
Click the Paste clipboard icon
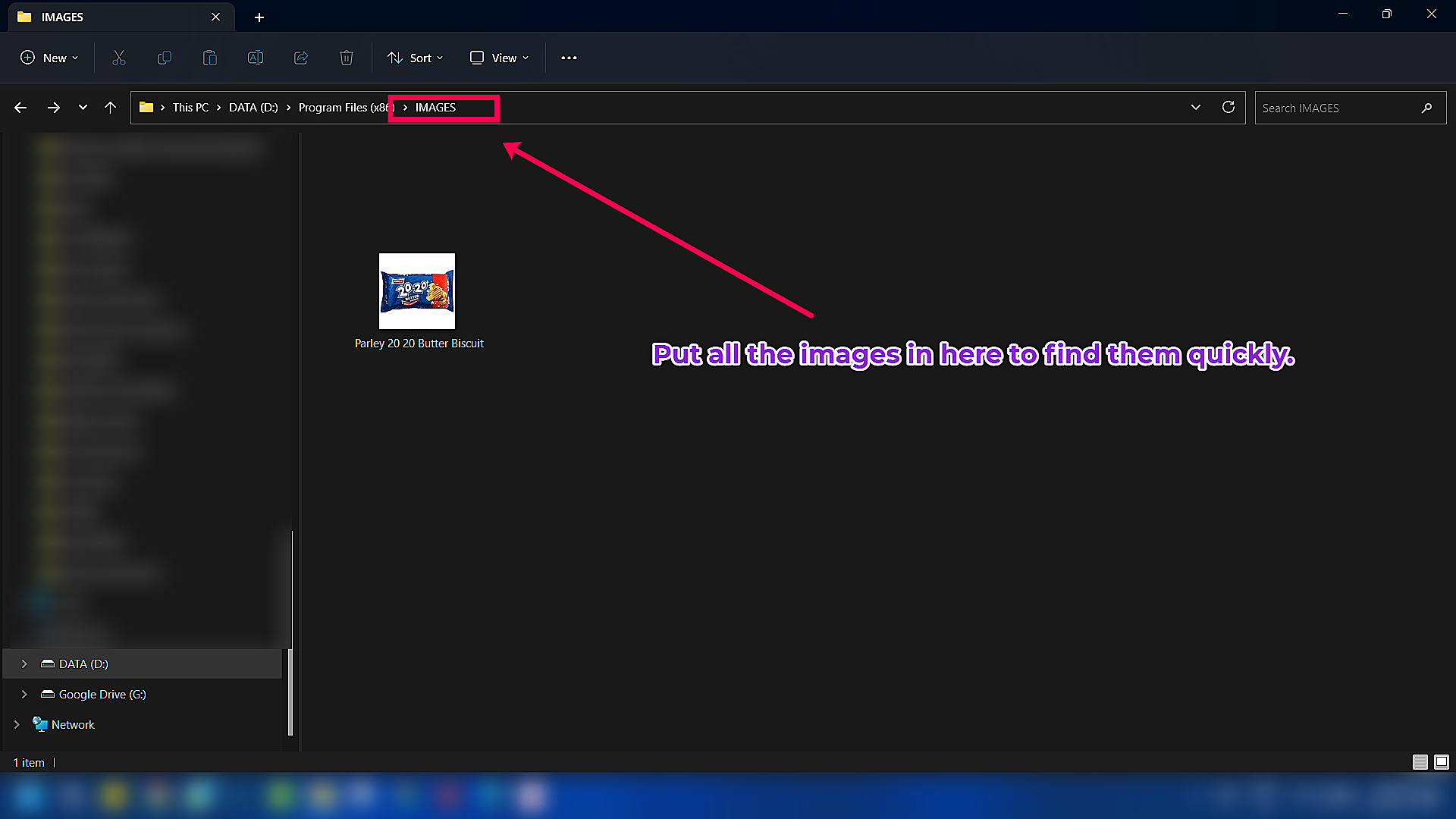pyautogui.click(x=210, y=58)
